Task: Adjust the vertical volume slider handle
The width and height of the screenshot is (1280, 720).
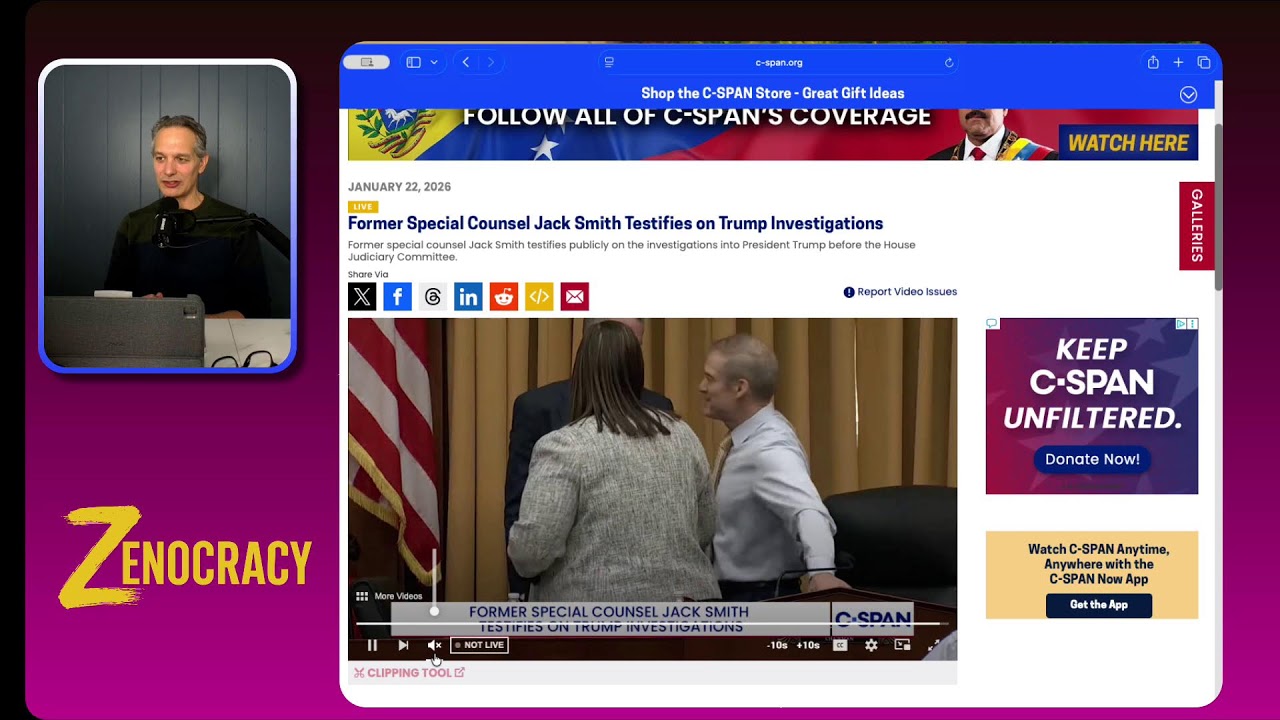Action: (434, 611)
